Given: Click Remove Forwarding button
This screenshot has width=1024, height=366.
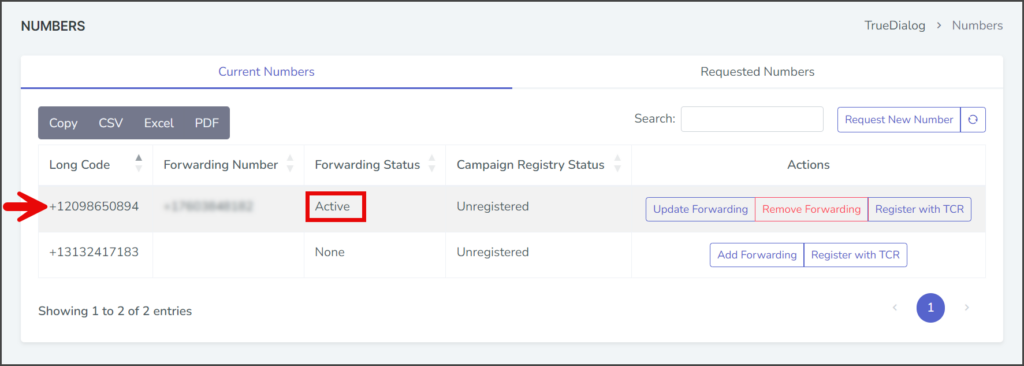Looking at the screenshot, I should click(811, 209).
